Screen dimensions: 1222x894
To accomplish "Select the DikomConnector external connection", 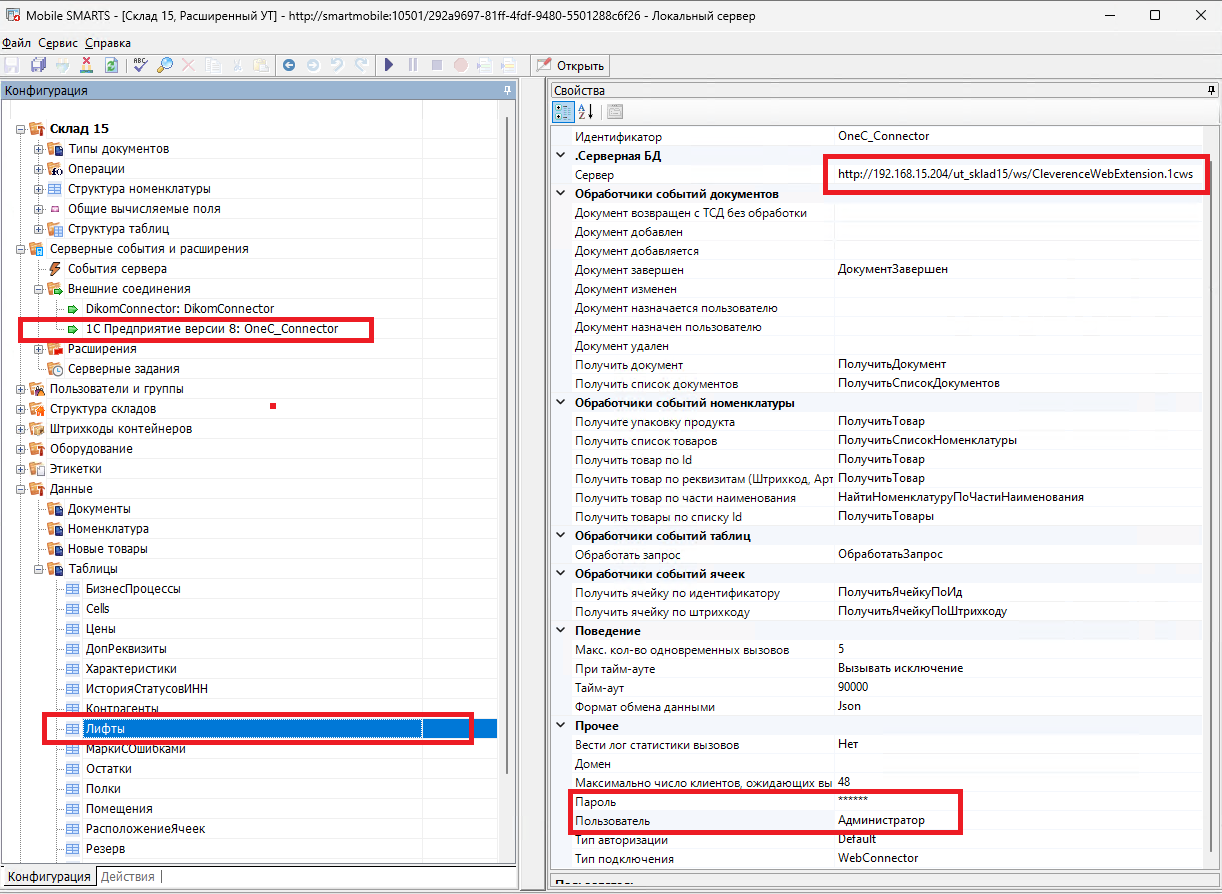I will click(179, 309).
